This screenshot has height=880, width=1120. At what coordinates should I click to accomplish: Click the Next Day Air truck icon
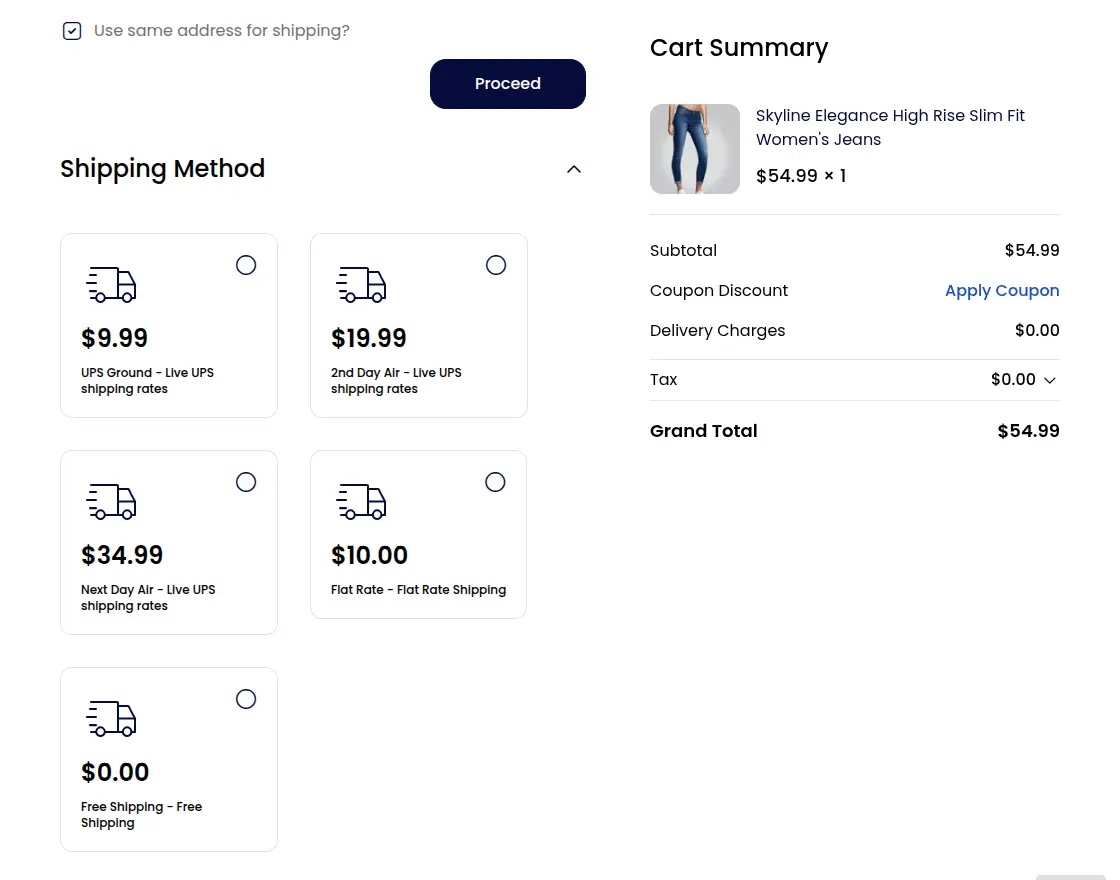click(111, 502)
